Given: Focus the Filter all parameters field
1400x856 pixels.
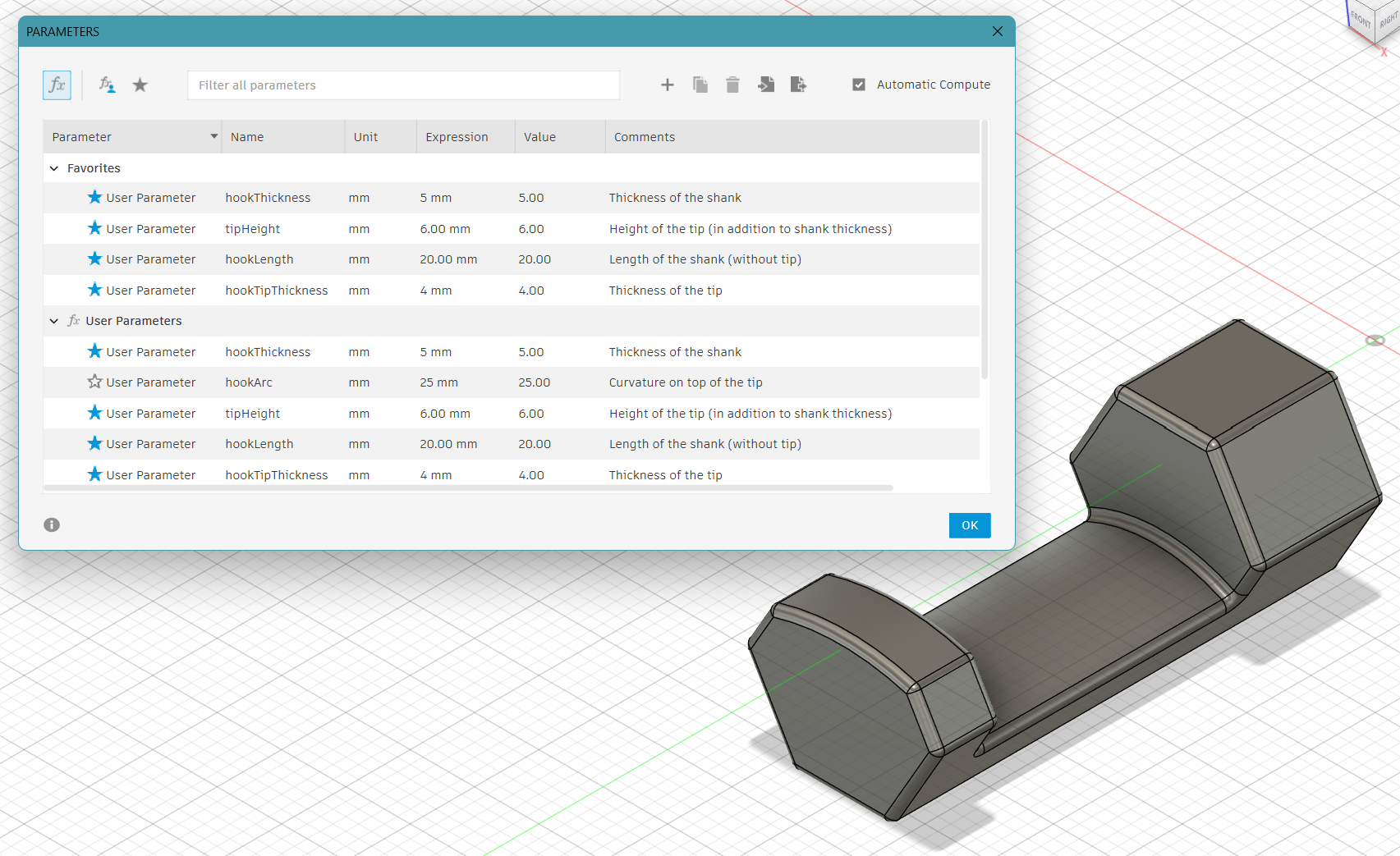Looking at the screenshot, I should [x=403, y=85].
